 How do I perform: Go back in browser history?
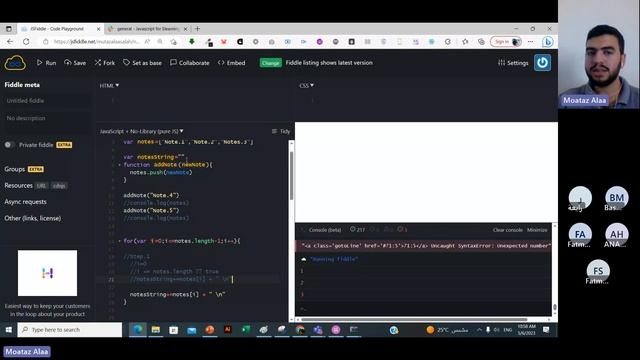pos(10,42)
